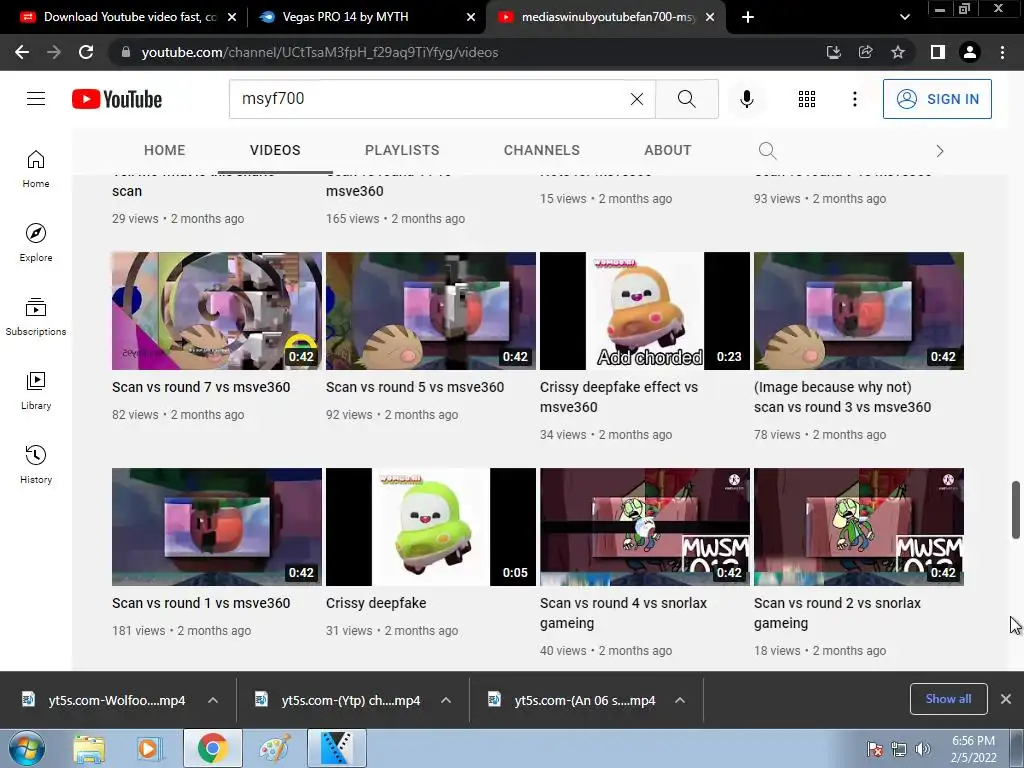
Task: Switch to the channel HOME tab
Action: [x=165, y=150]
